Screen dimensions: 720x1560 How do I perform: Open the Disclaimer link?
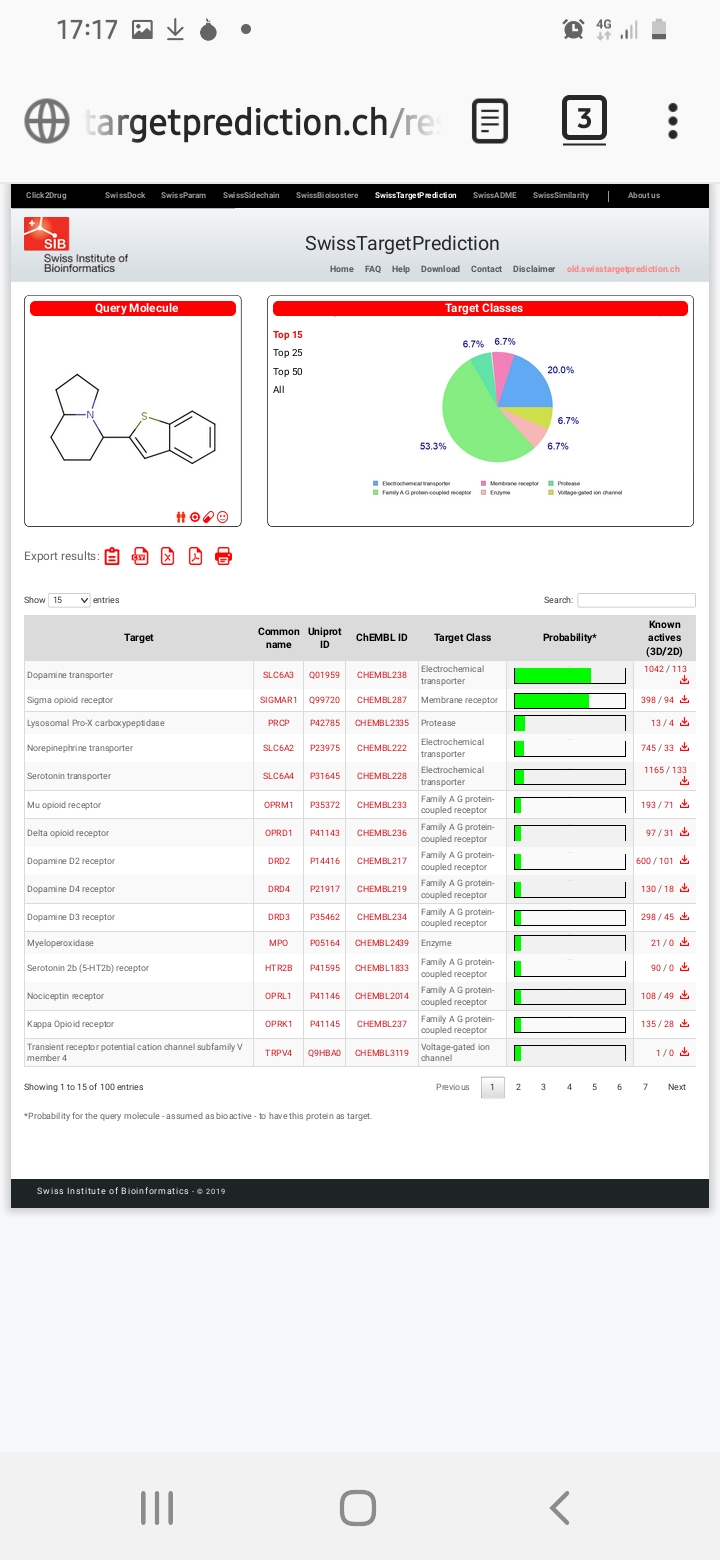(x=534, y=269)
